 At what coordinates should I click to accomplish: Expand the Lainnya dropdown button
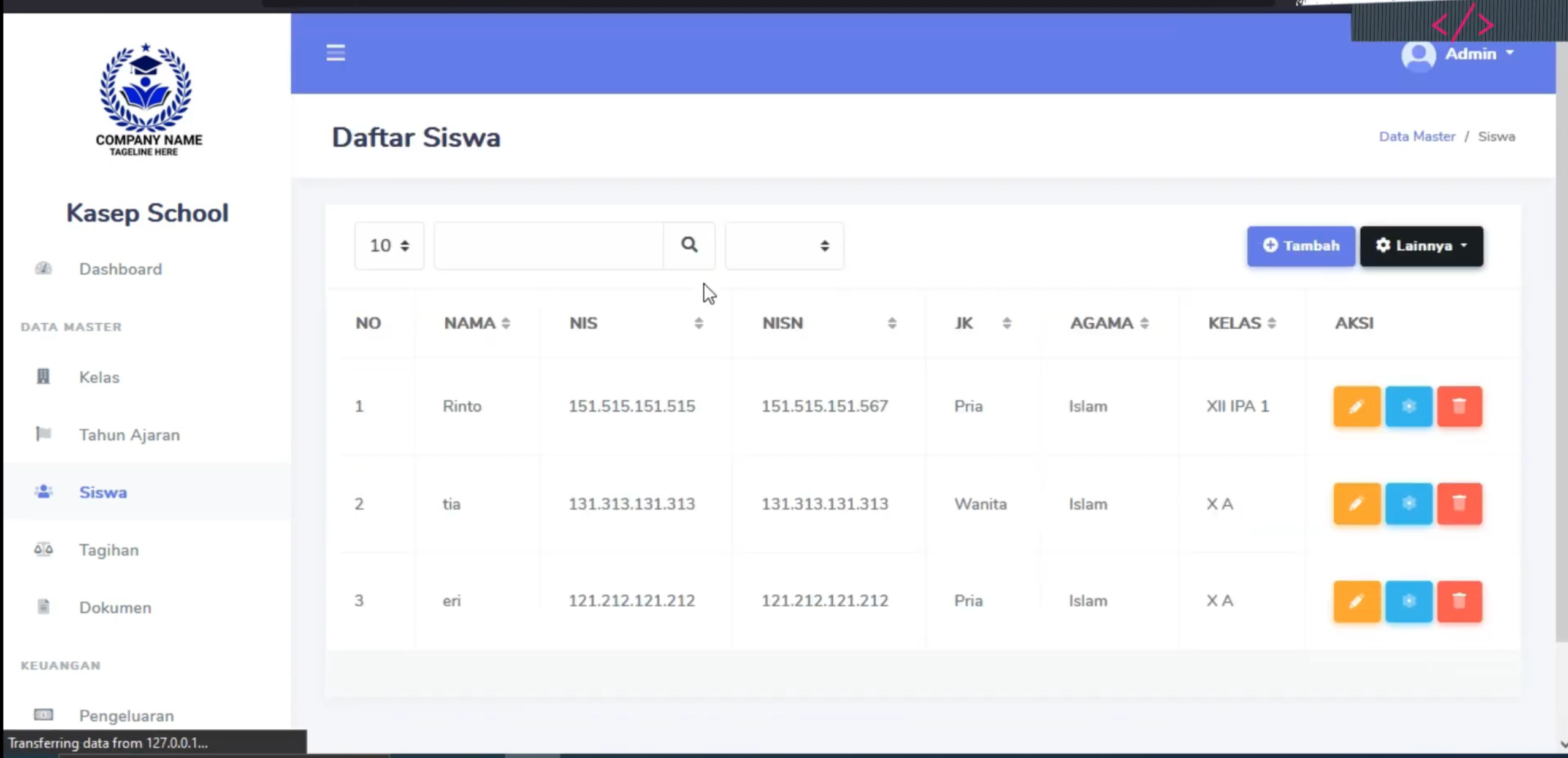[1421, 246]
